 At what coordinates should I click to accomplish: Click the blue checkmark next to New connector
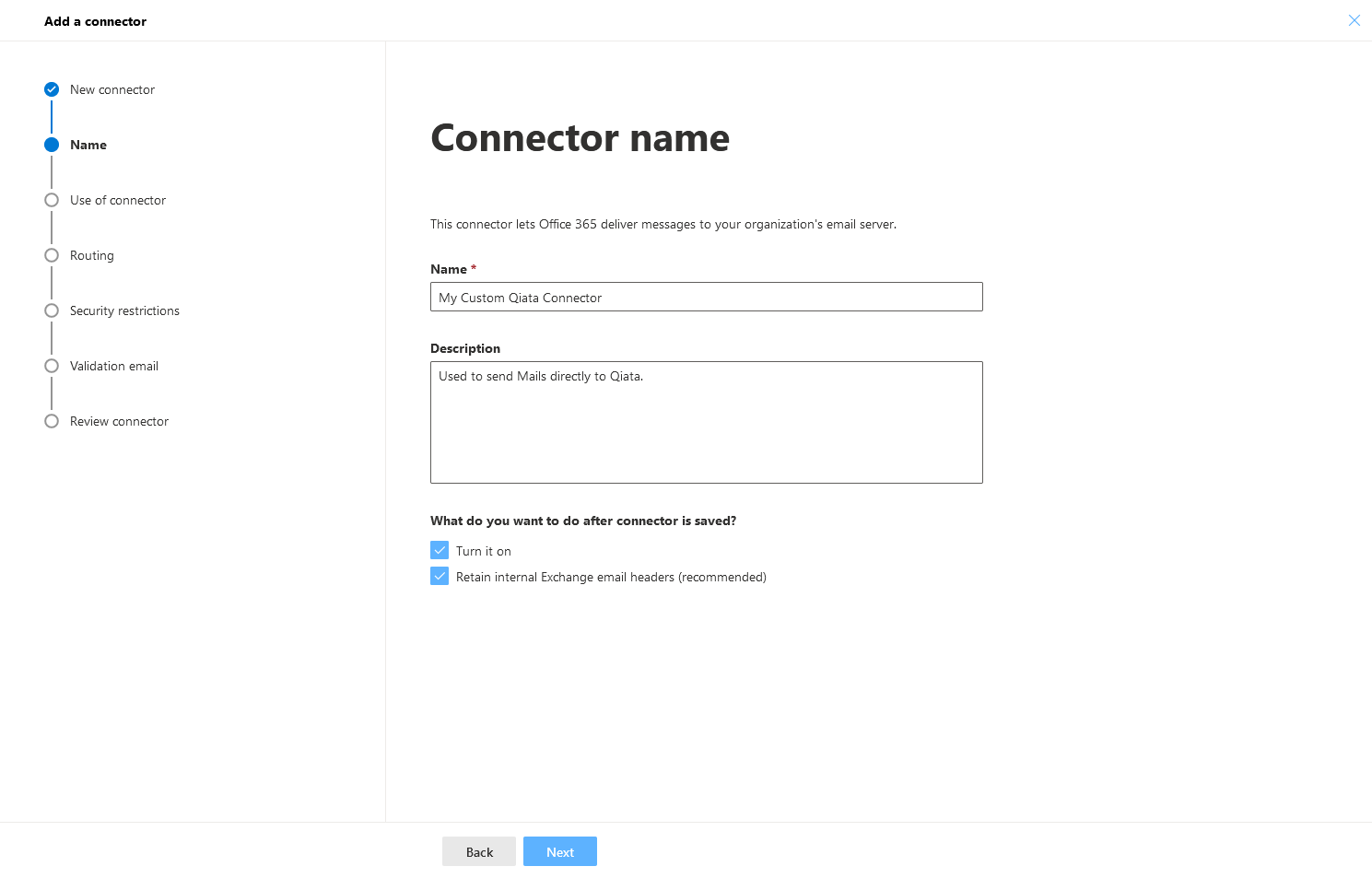click(x=51, y=89)
